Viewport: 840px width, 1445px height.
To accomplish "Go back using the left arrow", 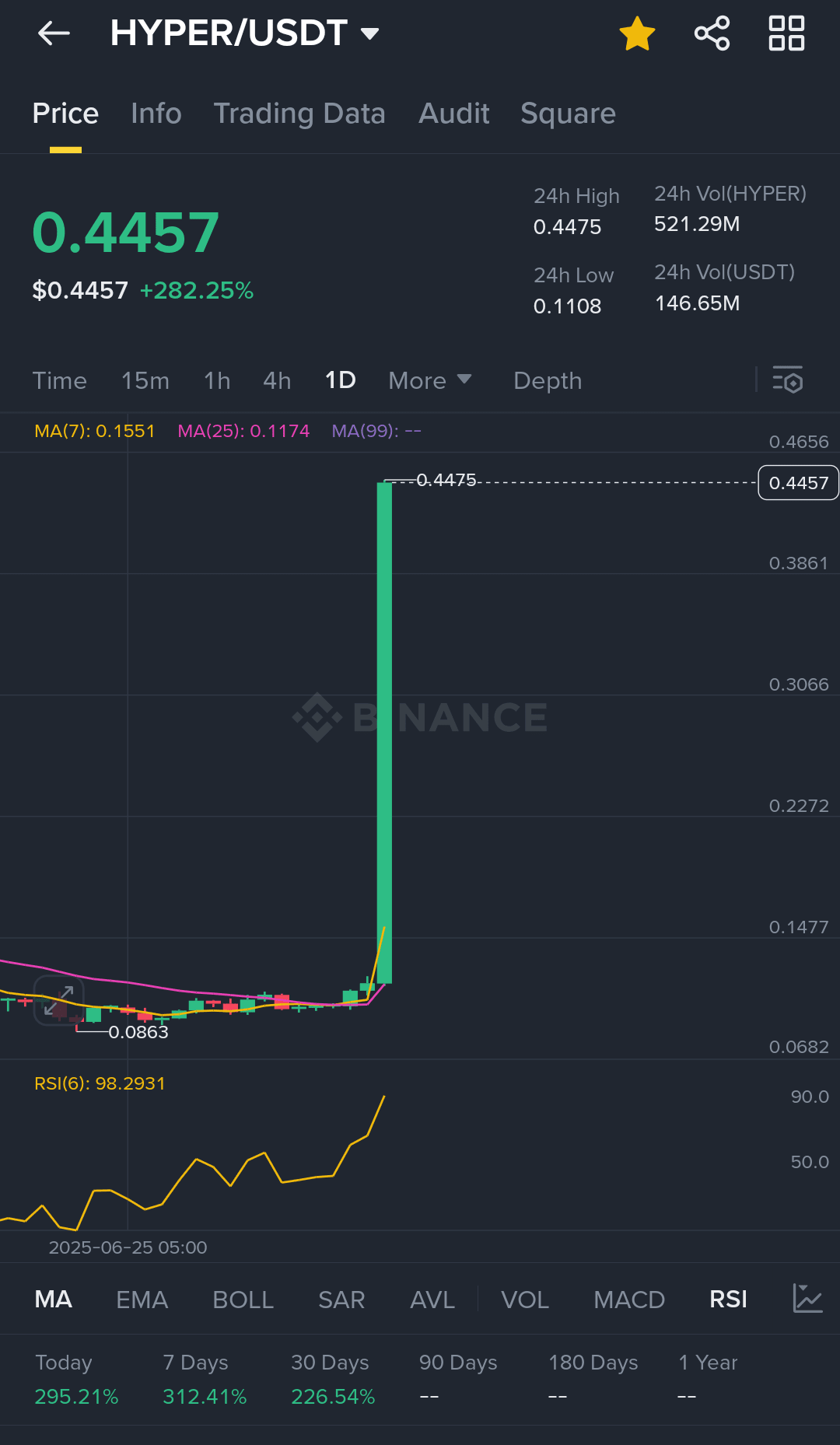I will pyautogui.click(x=54, y=33).
